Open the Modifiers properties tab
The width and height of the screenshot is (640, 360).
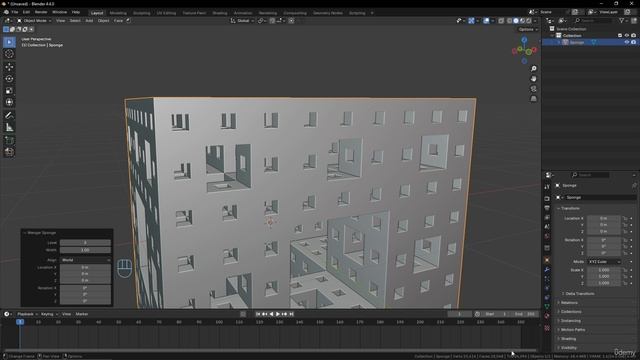click(x=547, y=270)
